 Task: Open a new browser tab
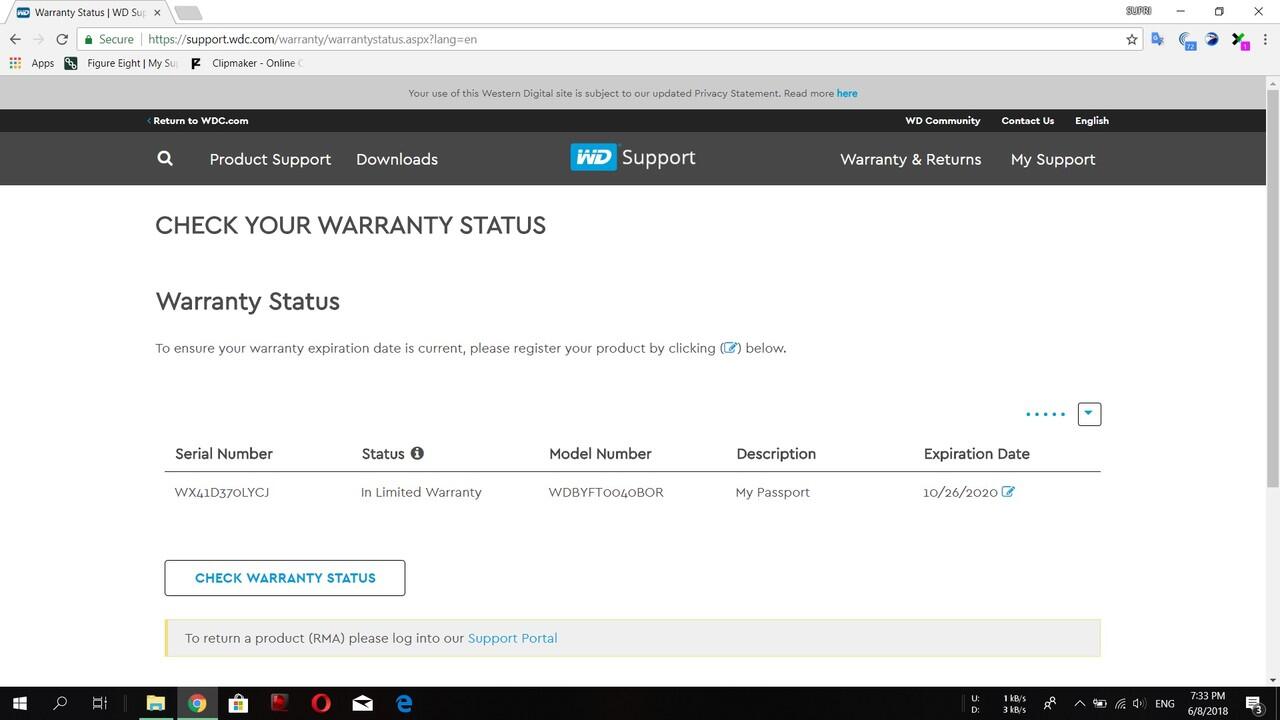tap(188, 13)
